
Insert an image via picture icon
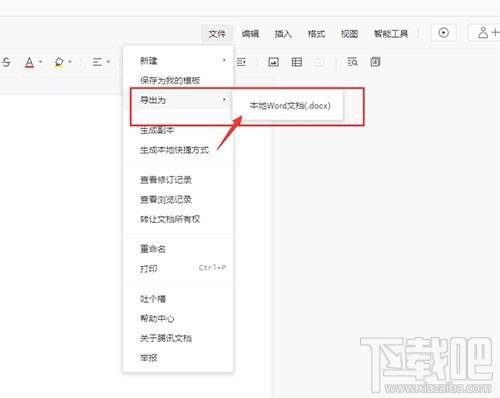273,62
